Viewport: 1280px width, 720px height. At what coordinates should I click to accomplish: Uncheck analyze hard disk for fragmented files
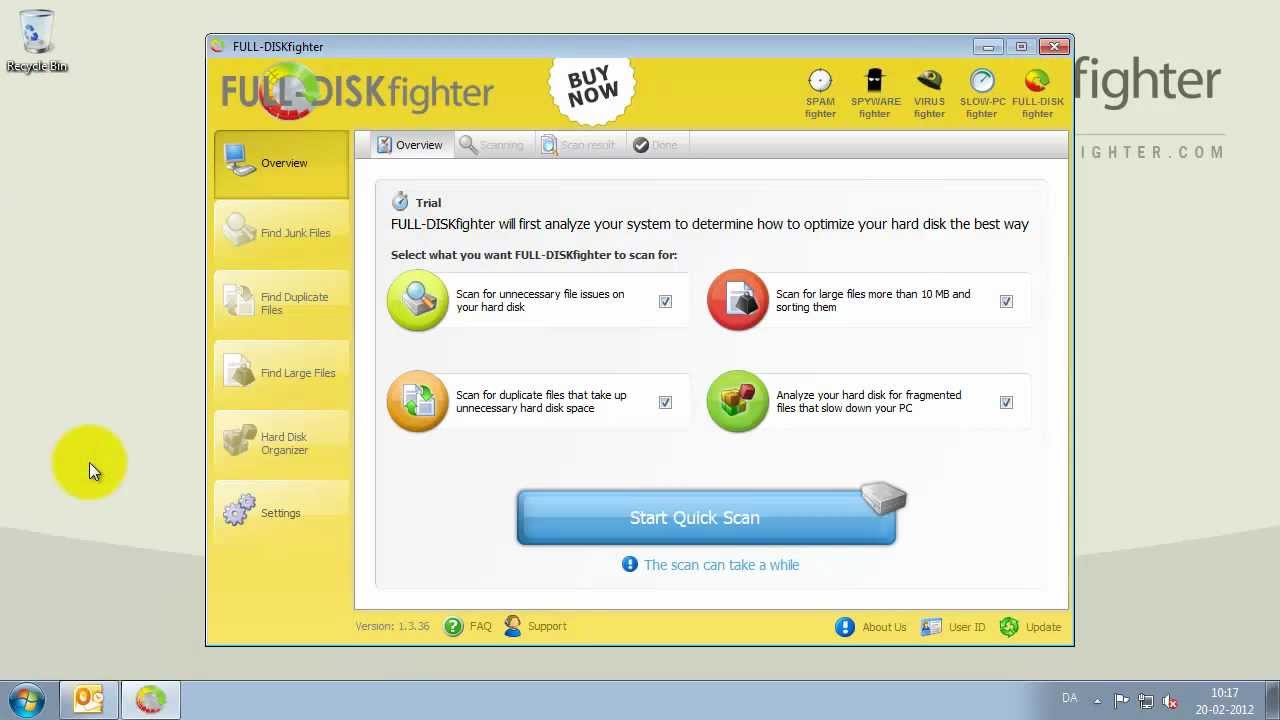click(x=1006, y=402)
